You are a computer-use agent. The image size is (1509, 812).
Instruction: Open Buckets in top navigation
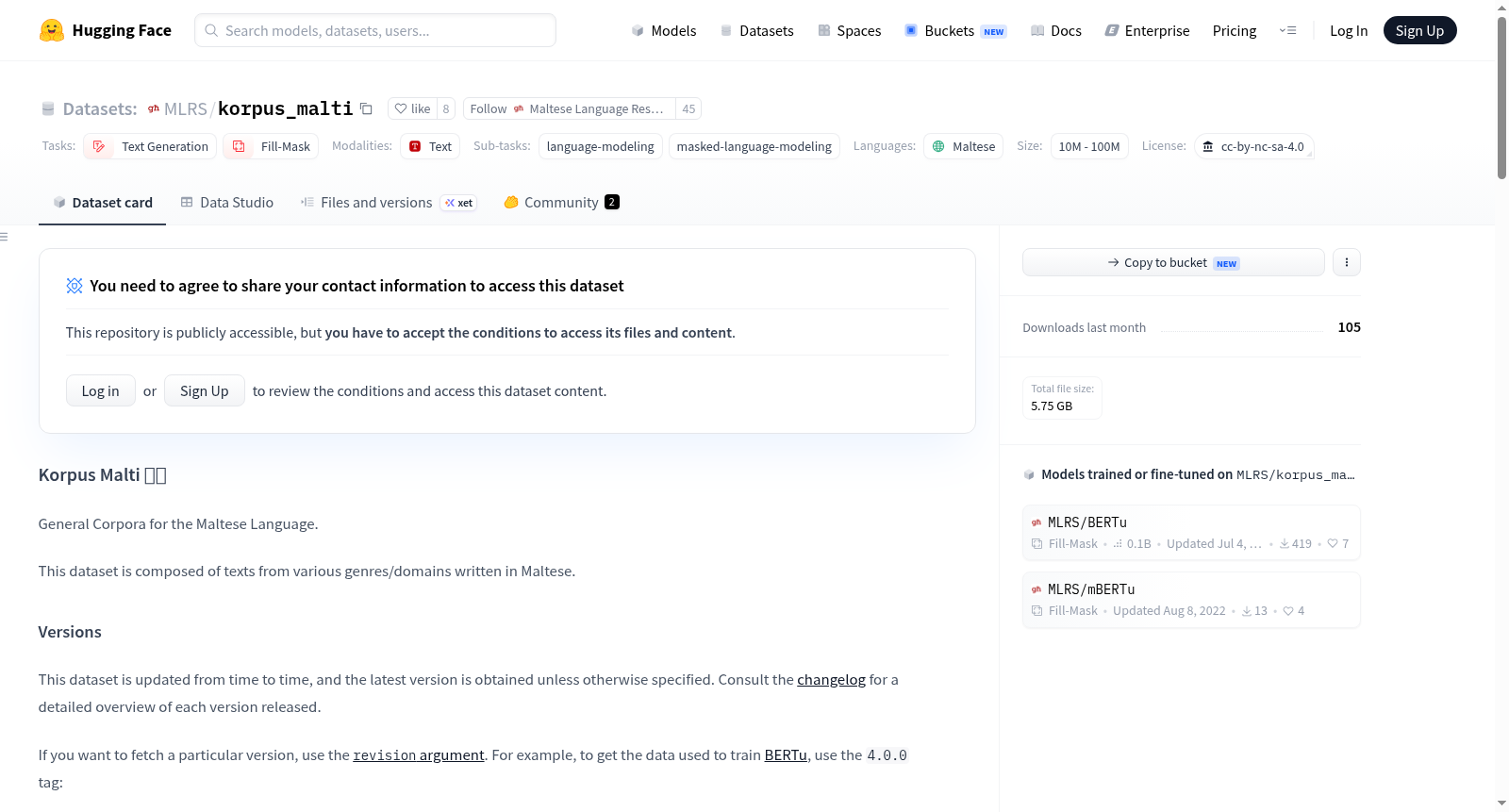955,30
